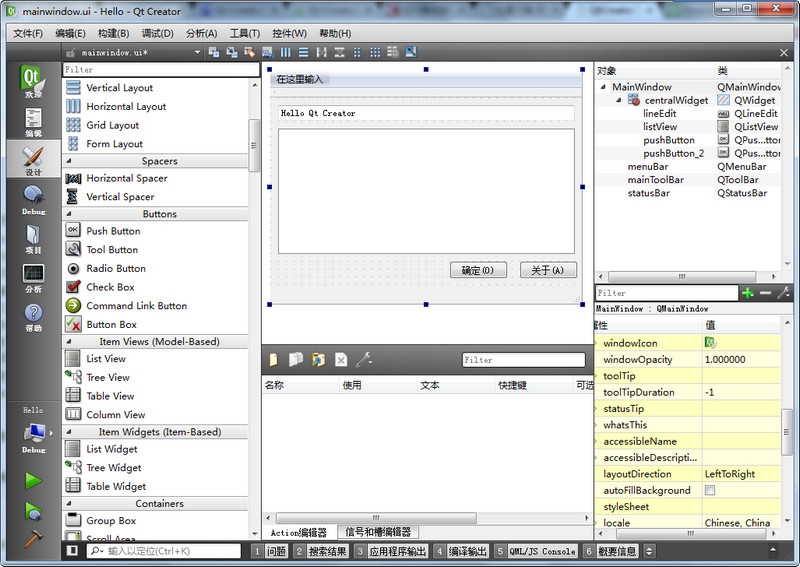The image size is (800, 567).
Task: Click the wrench icon in action editor toolbar
Action: [364, 359]
